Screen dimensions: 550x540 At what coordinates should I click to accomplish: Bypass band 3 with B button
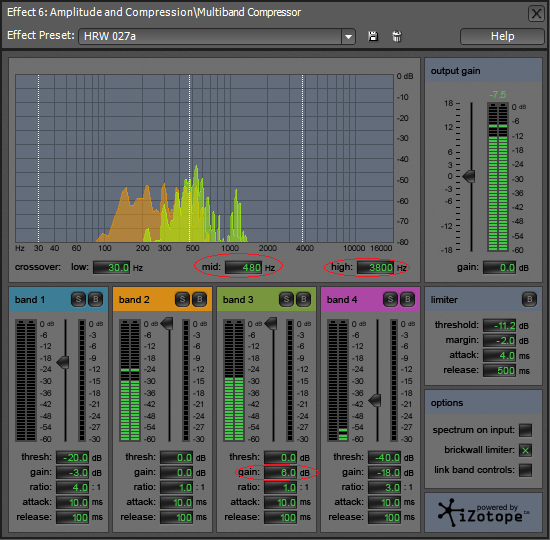click(x=303, y=299)
